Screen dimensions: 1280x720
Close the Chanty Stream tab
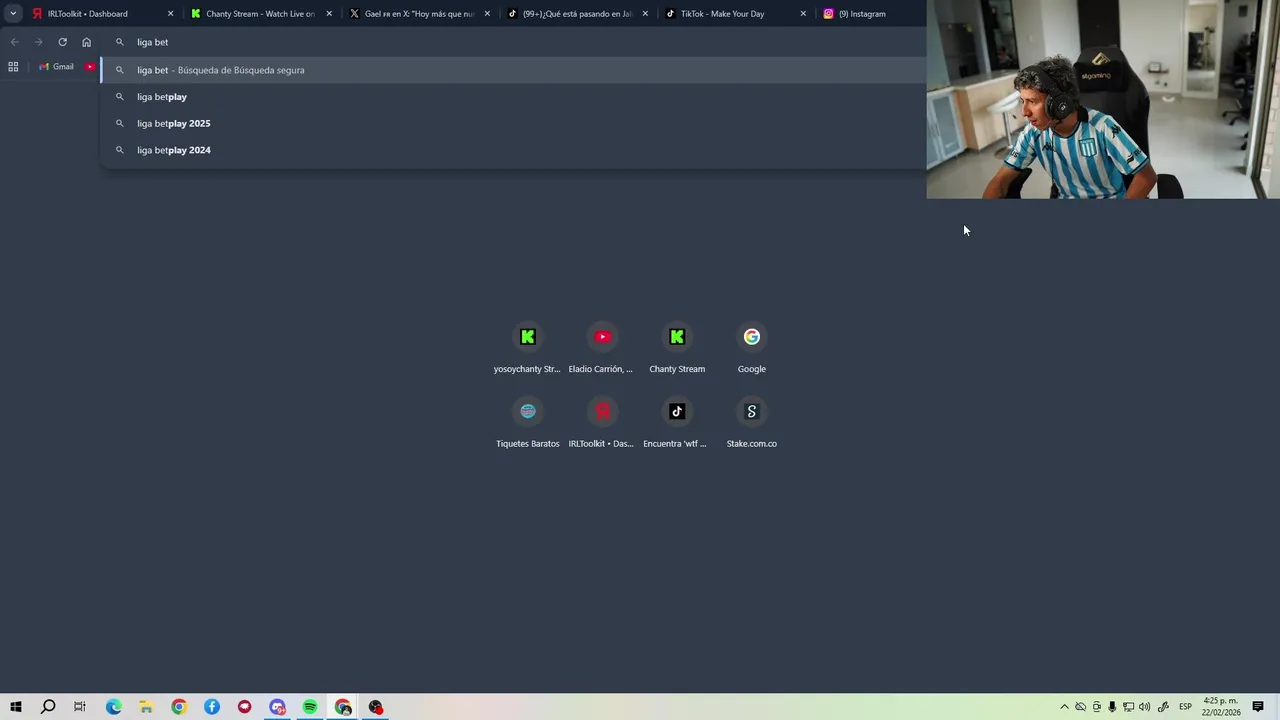tap(329, 14)
